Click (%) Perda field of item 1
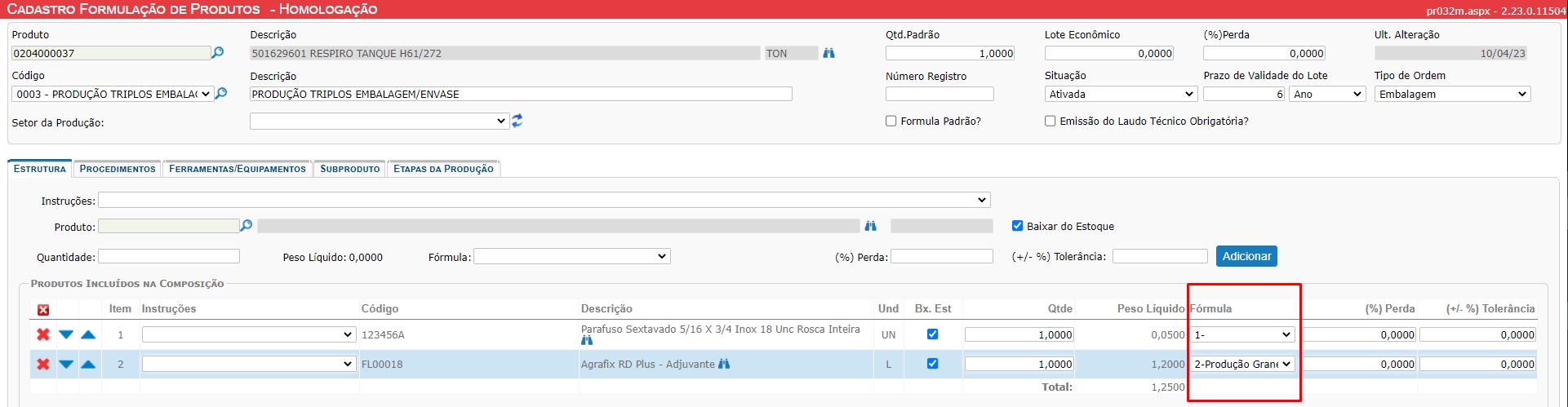The image size is (1568, 407). click(x=1360, y=334)
